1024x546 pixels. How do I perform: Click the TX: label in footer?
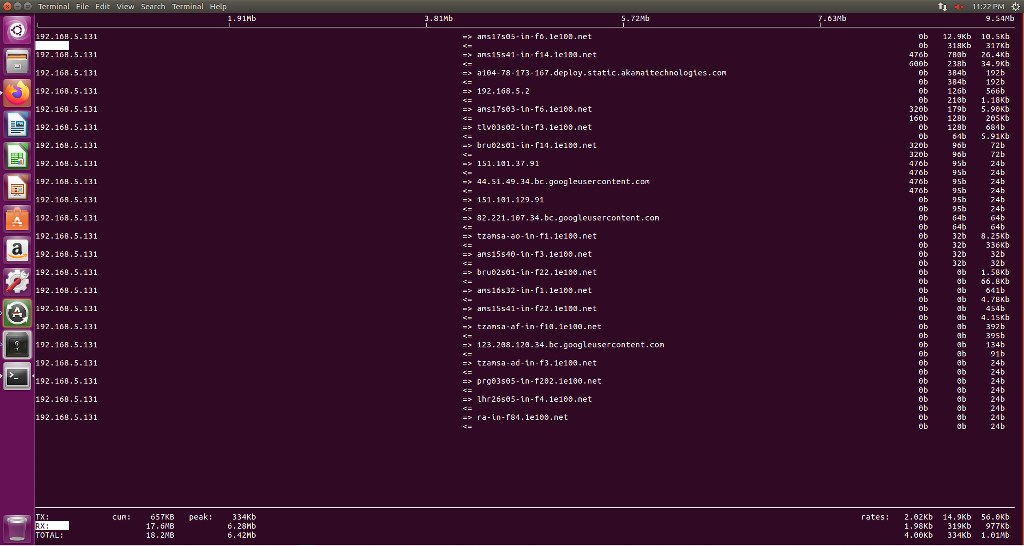[42, 517]
